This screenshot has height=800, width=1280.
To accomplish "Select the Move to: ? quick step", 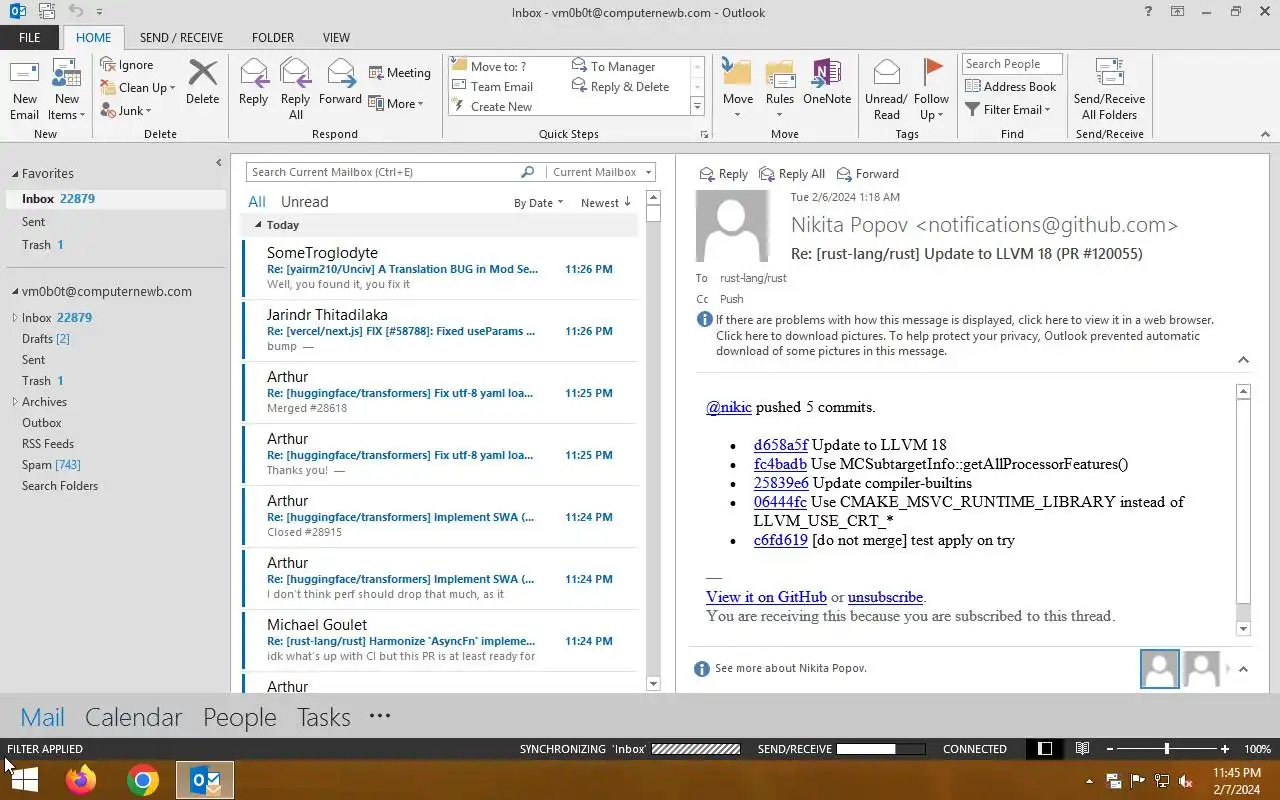I will click(x=490, y=66).
